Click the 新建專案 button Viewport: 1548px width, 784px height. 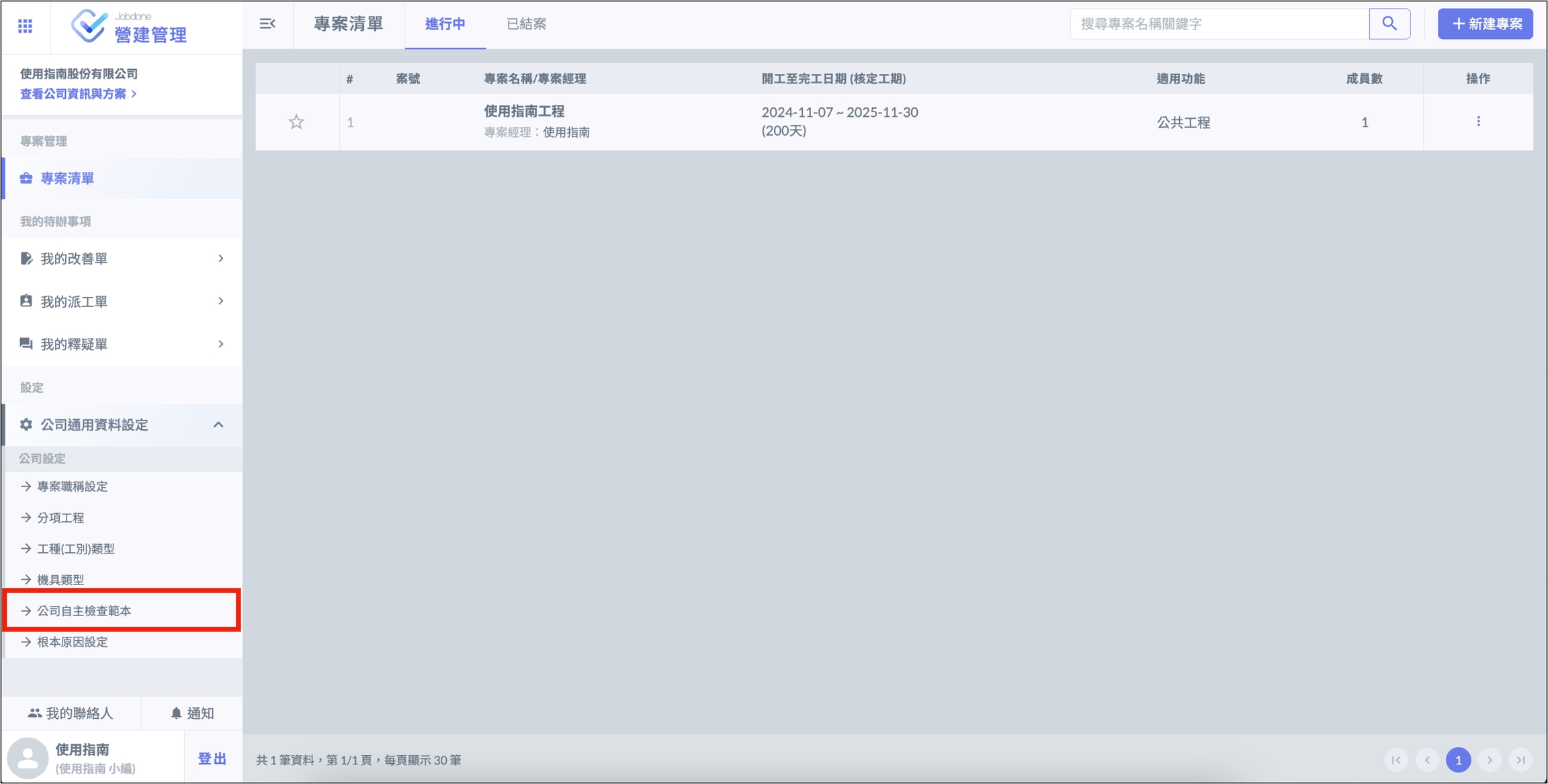(x=1485, y=24)
